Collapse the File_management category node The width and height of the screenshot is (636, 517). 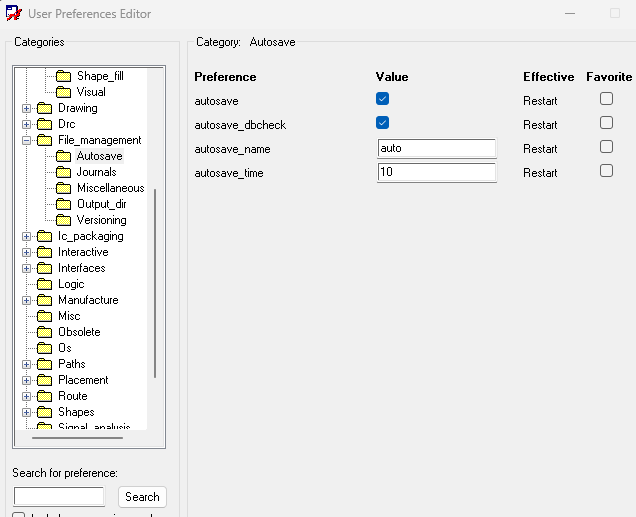[x=26, y=140]
